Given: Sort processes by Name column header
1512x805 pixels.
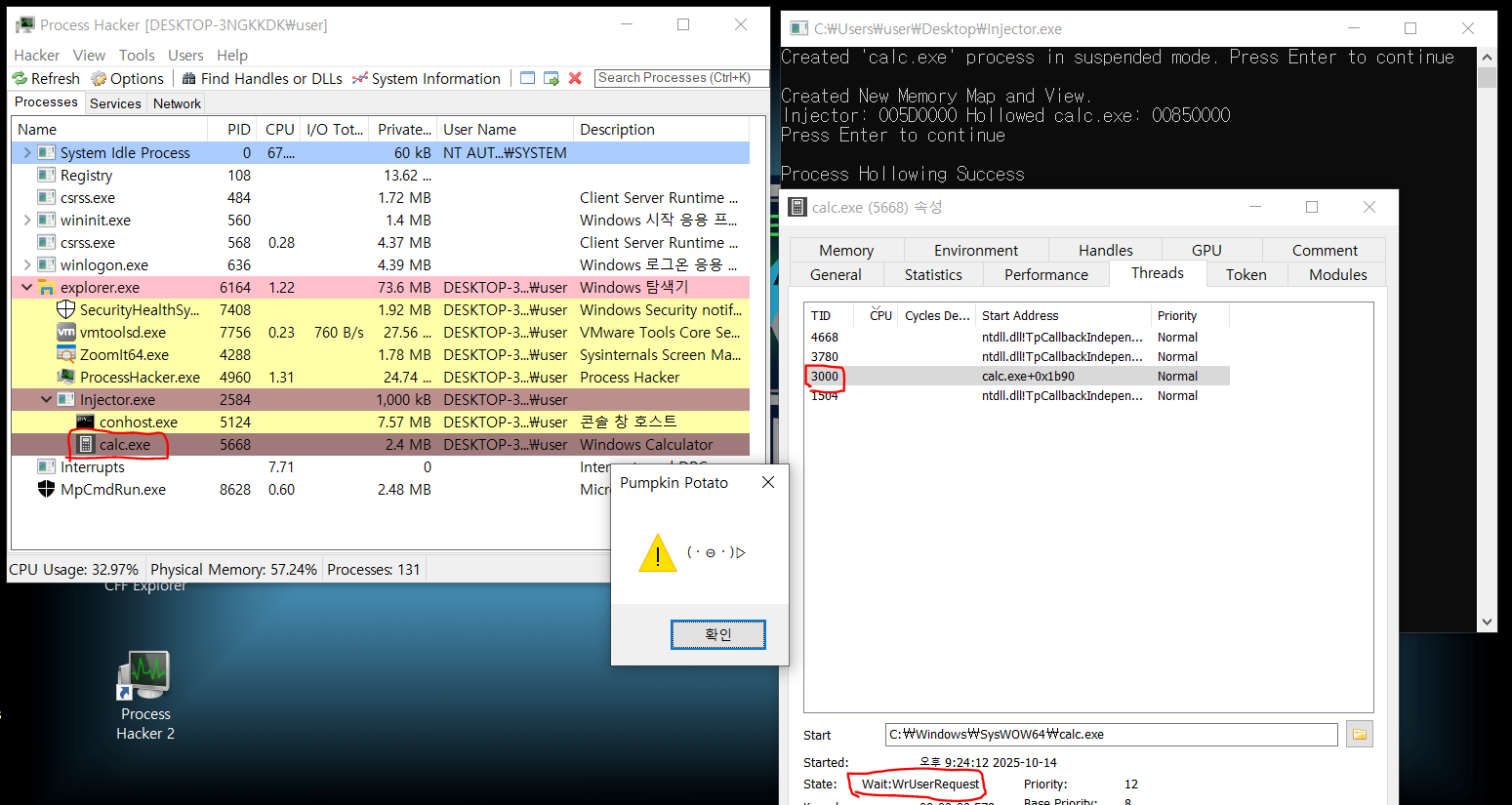Looking at the screenshot, I should click(x=110, y=129).
